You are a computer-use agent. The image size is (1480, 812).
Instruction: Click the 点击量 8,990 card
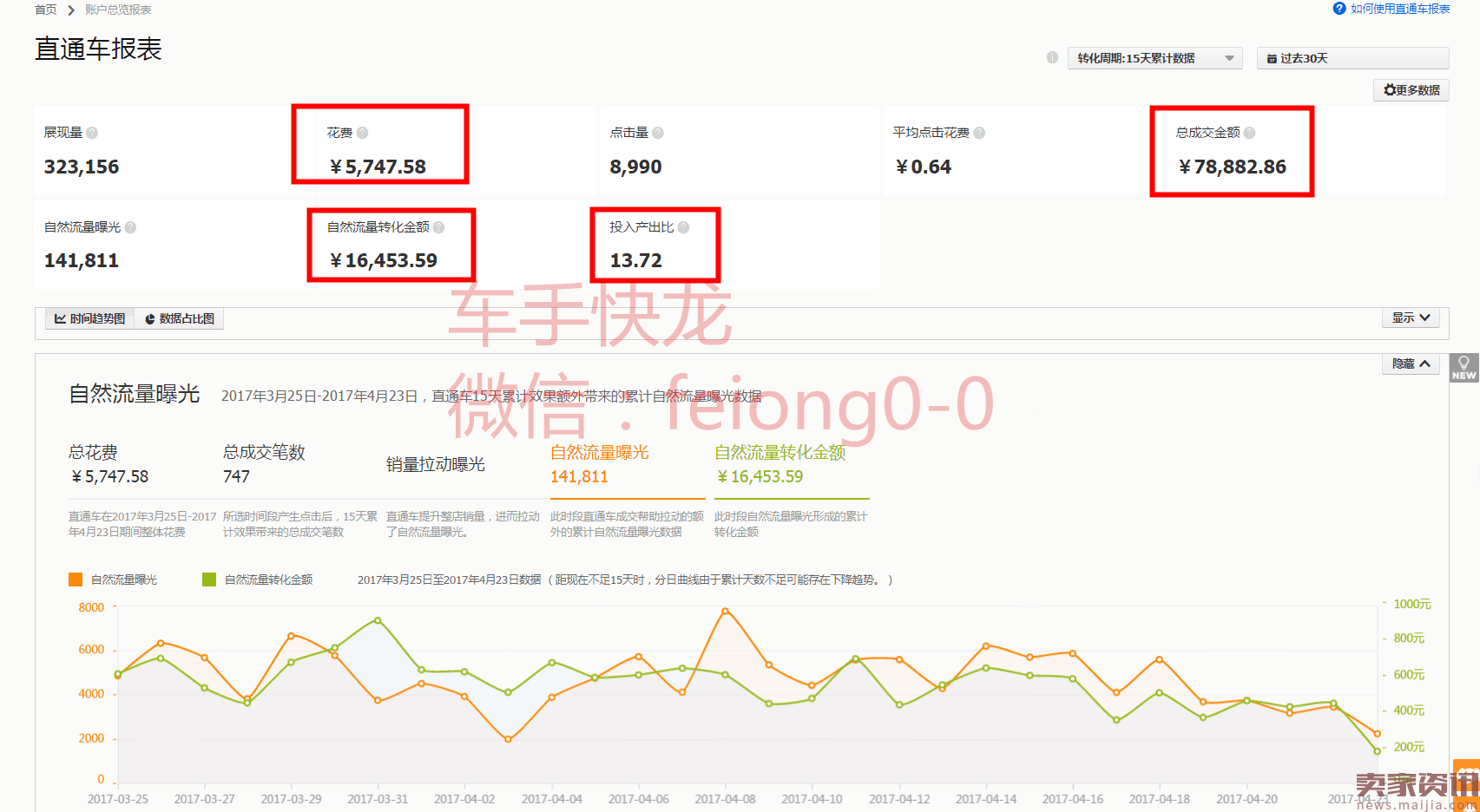point(739,151)
